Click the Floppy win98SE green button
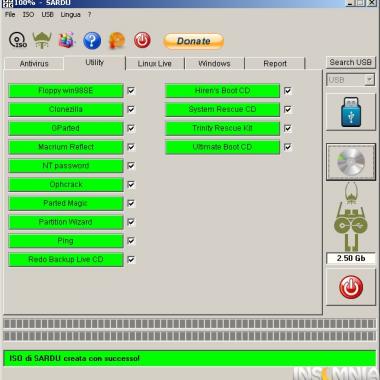The width and height of the screenshot is (380, 380). coord(66,91)
